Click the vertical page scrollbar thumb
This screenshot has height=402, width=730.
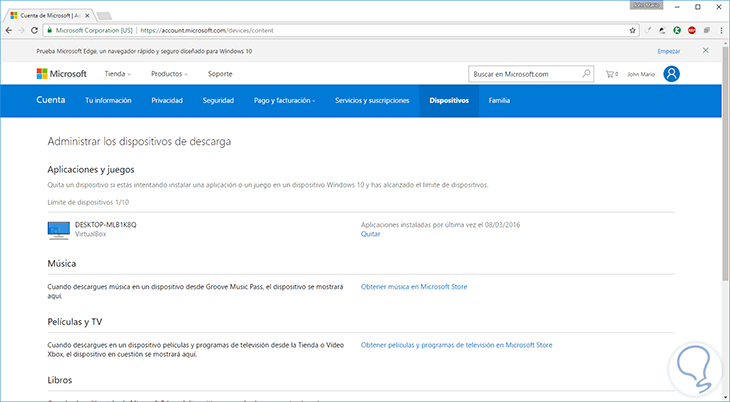[725, 163]
